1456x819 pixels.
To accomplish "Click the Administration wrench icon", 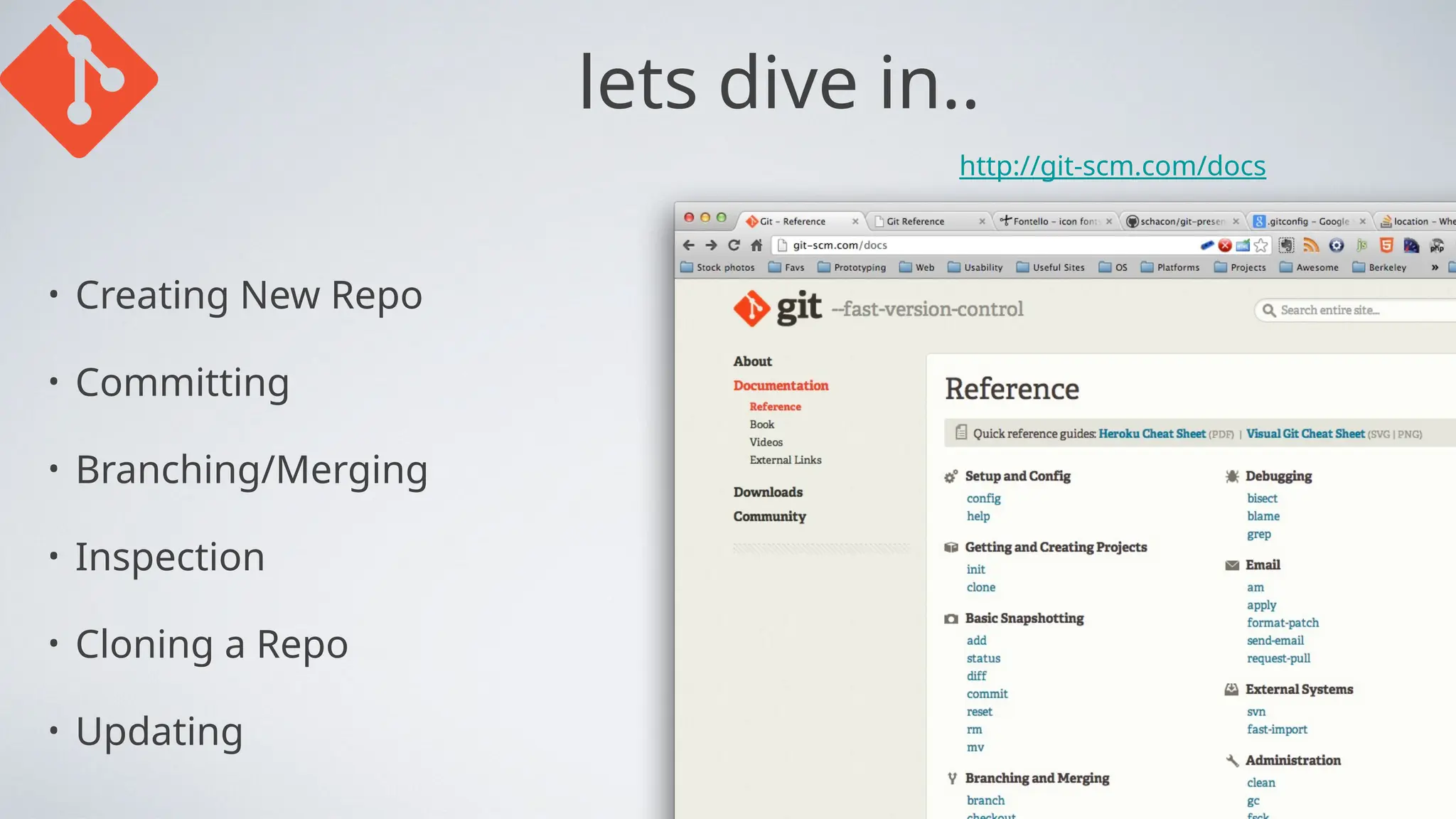I will click(1232, 761).
